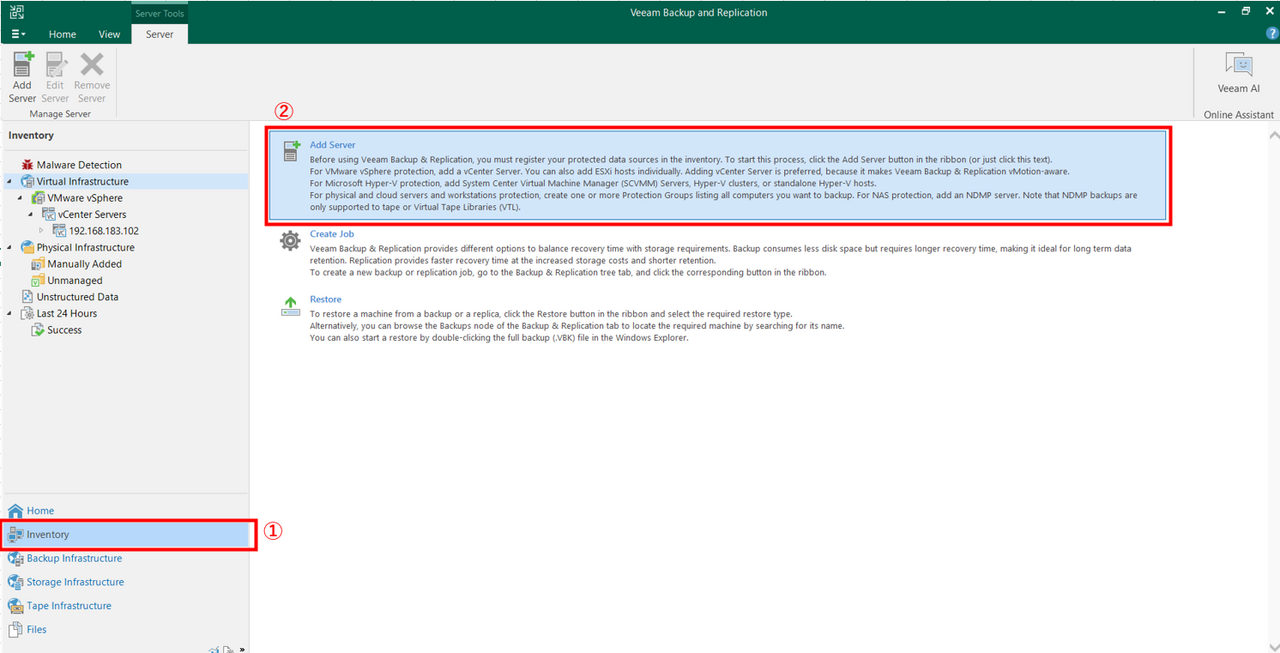1280x653 pixels.
Task: Click the Server Tools contextual tab label
Action: [x=159, y=13]
